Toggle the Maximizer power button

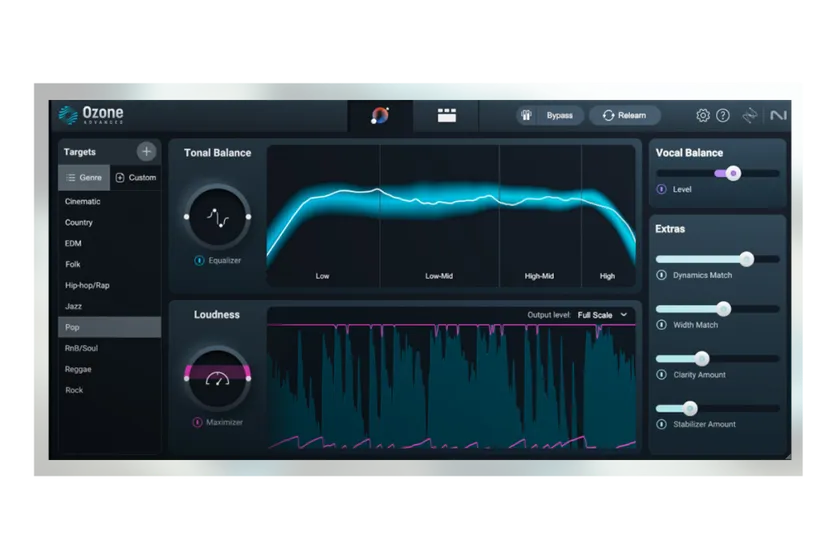(x=197, y=422)
